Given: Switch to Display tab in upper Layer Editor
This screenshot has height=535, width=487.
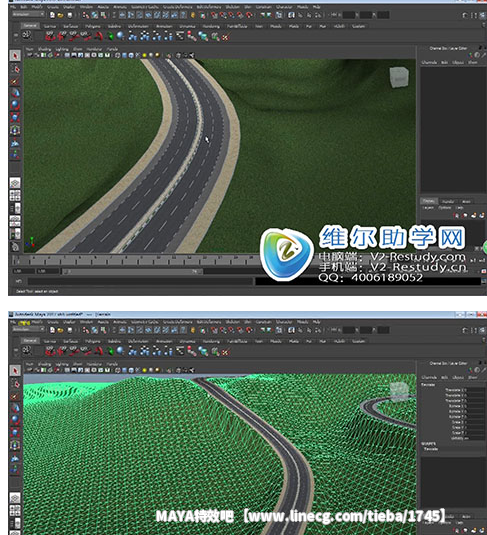Looking at the screenshot, I should pyautogui.click(x=429, y=201).
